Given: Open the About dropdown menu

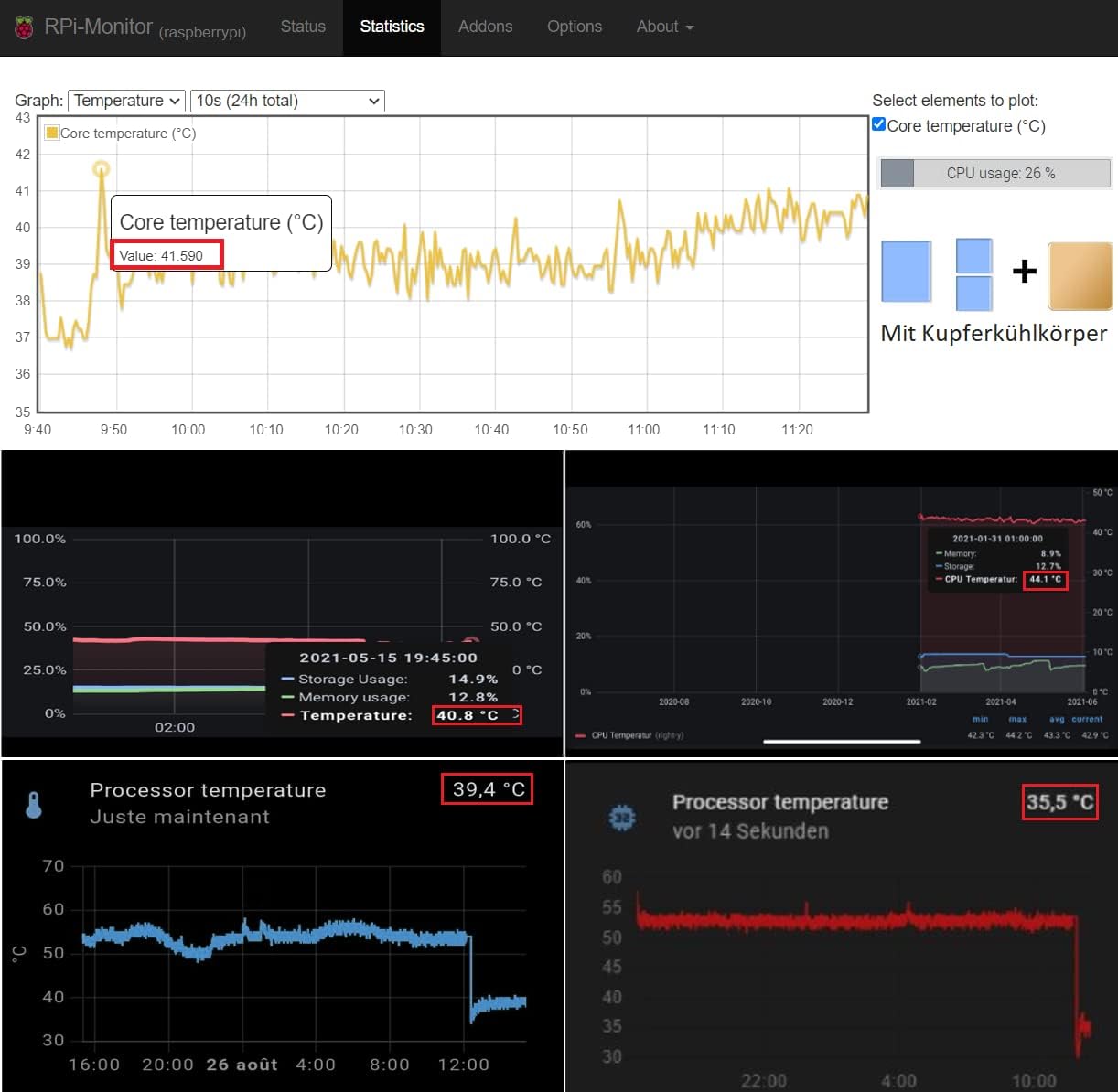Looking at the screenshot, I should [x=664, y=27].
